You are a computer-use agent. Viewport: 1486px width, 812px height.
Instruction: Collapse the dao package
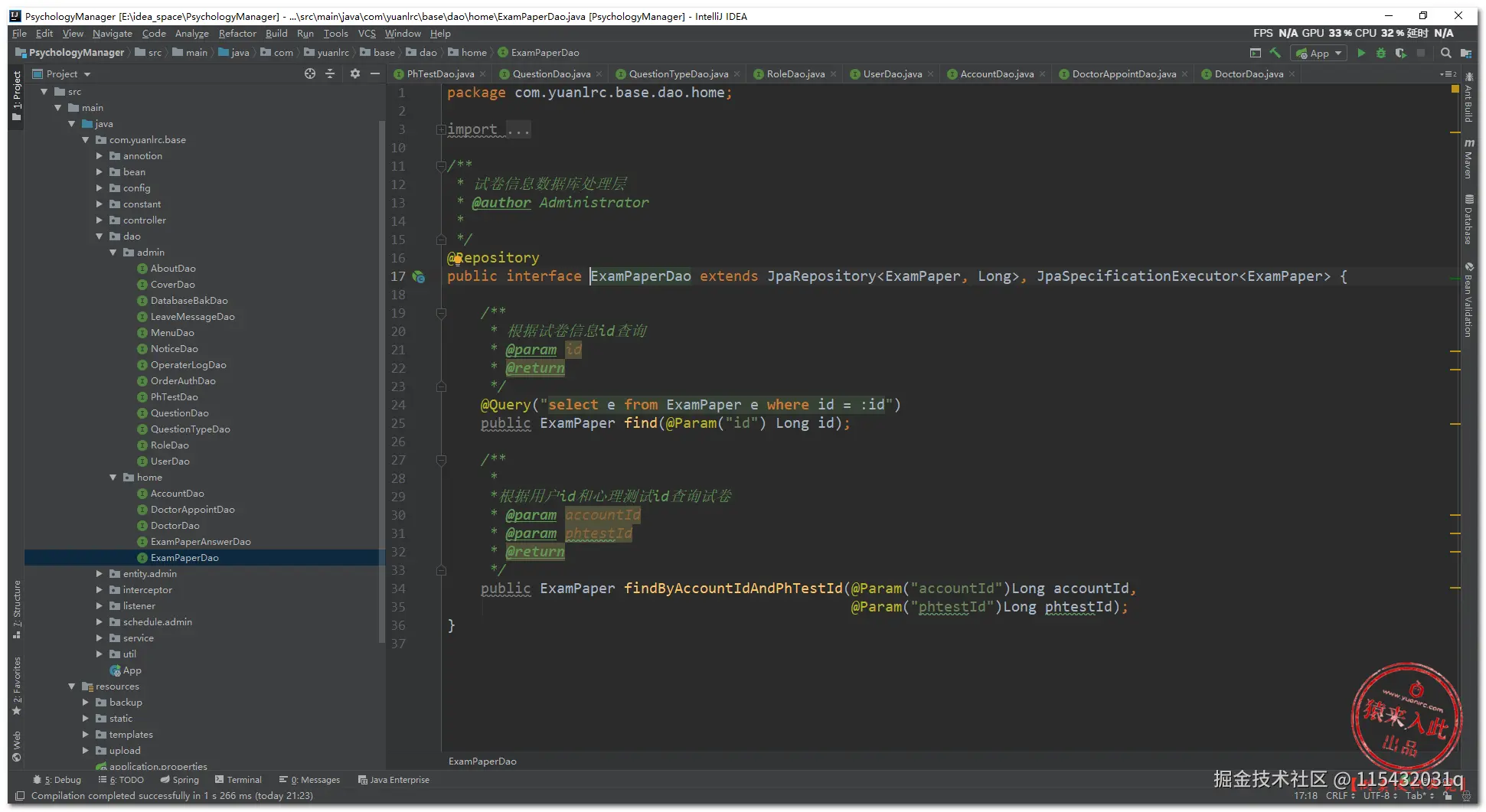(100, 236)
